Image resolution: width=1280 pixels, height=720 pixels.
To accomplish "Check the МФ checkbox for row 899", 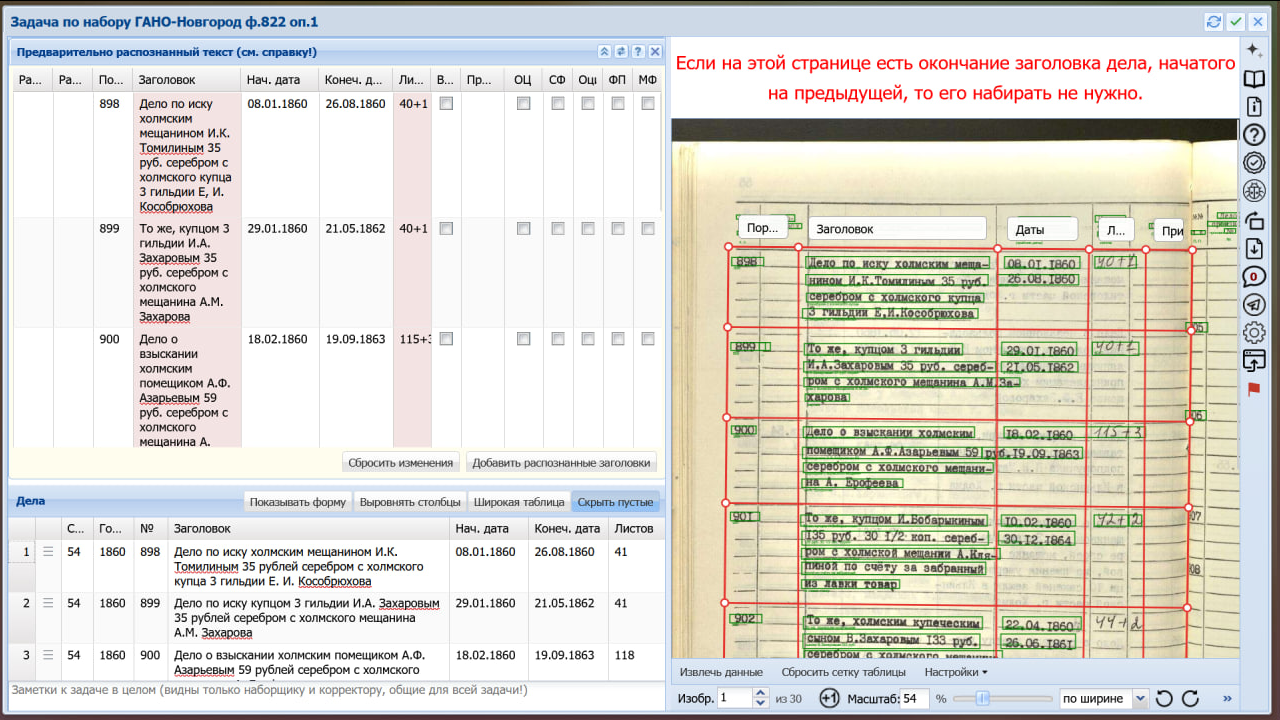I will (x=648, y=229).
